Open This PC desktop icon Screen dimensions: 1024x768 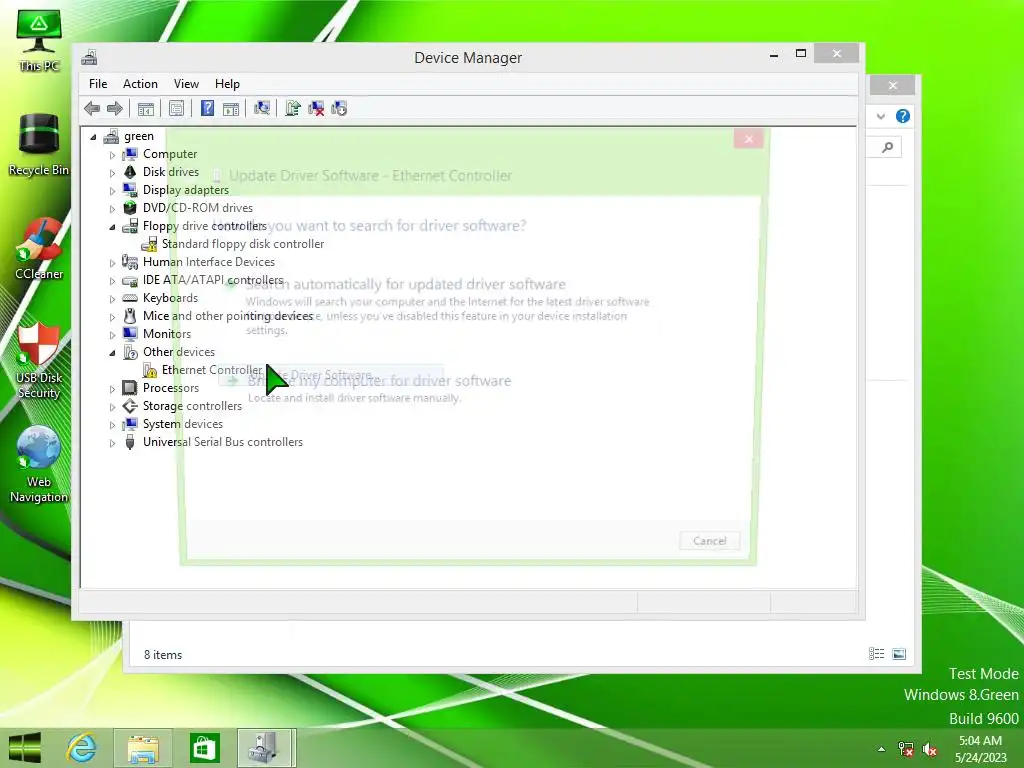[39, 40]
